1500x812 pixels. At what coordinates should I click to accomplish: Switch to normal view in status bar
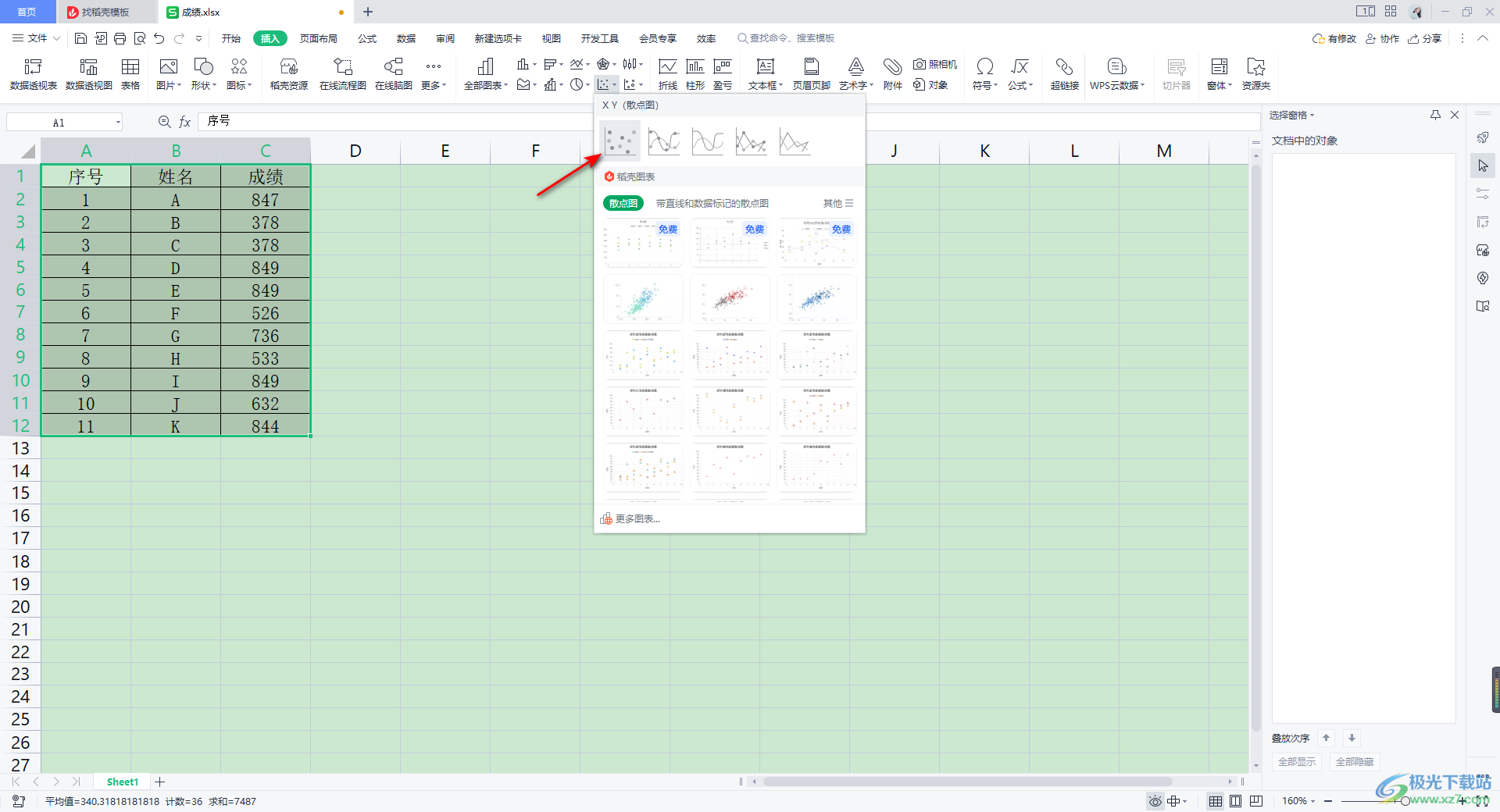tap(1216, 801)
